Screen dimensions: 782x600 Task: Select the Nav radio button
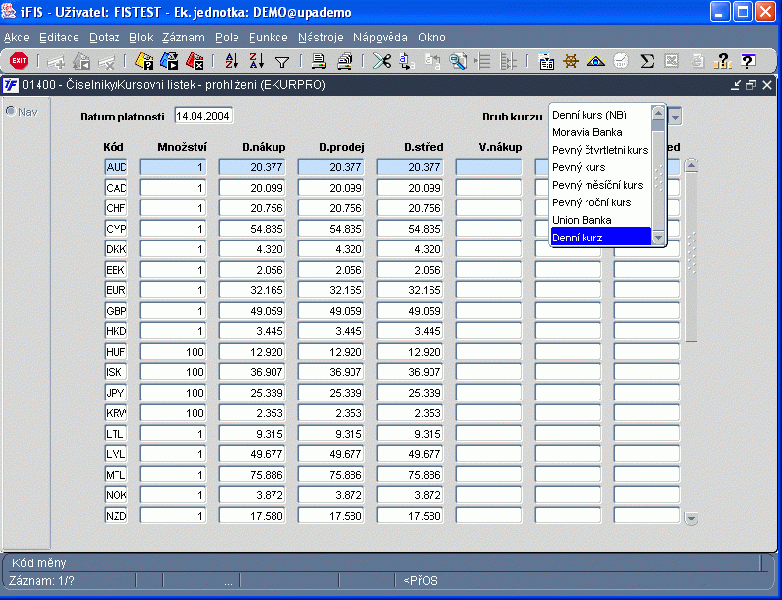pos(11,111)
